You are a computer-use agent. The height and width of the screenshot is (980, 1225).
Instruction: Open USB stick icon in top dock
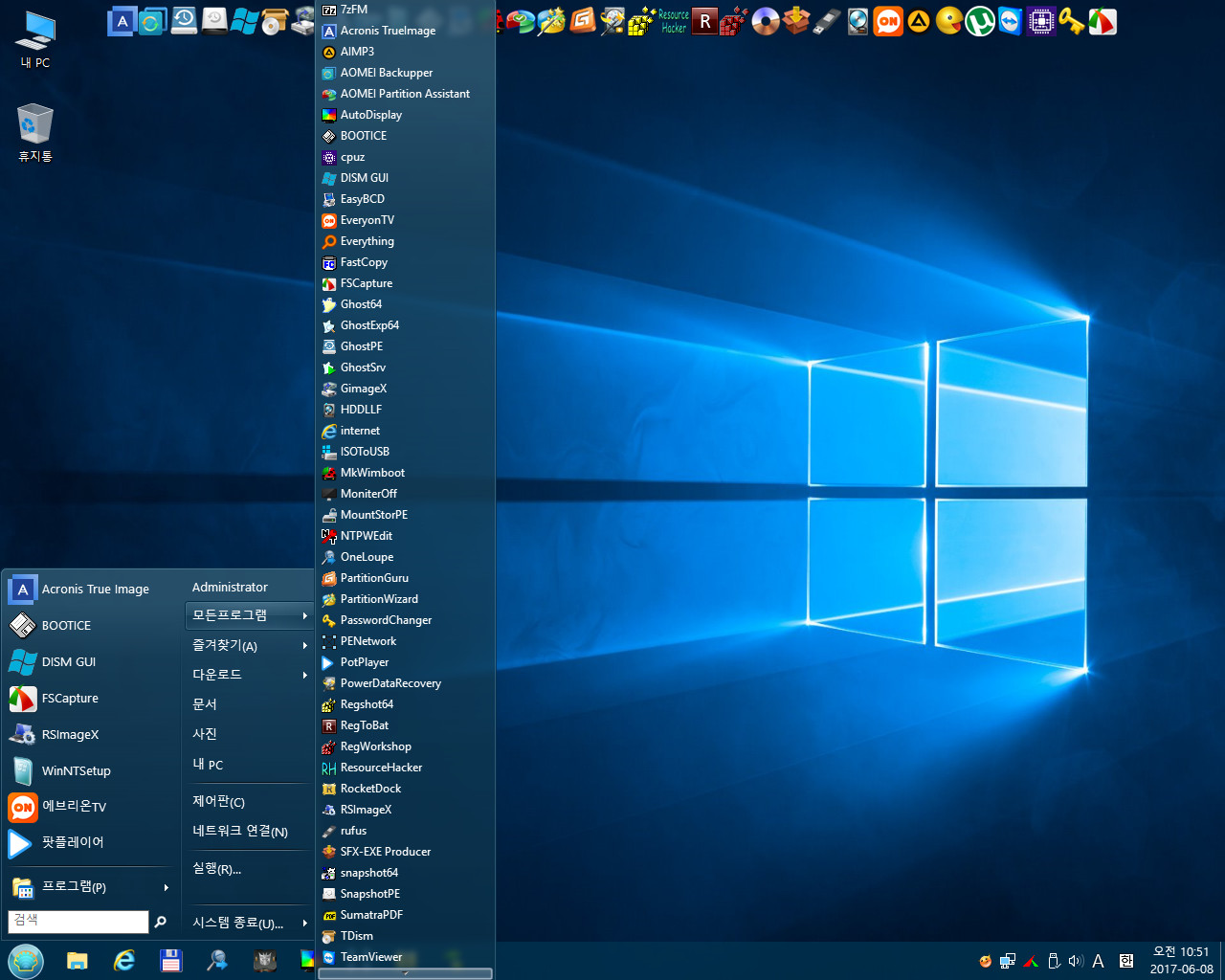click(827, 21)
